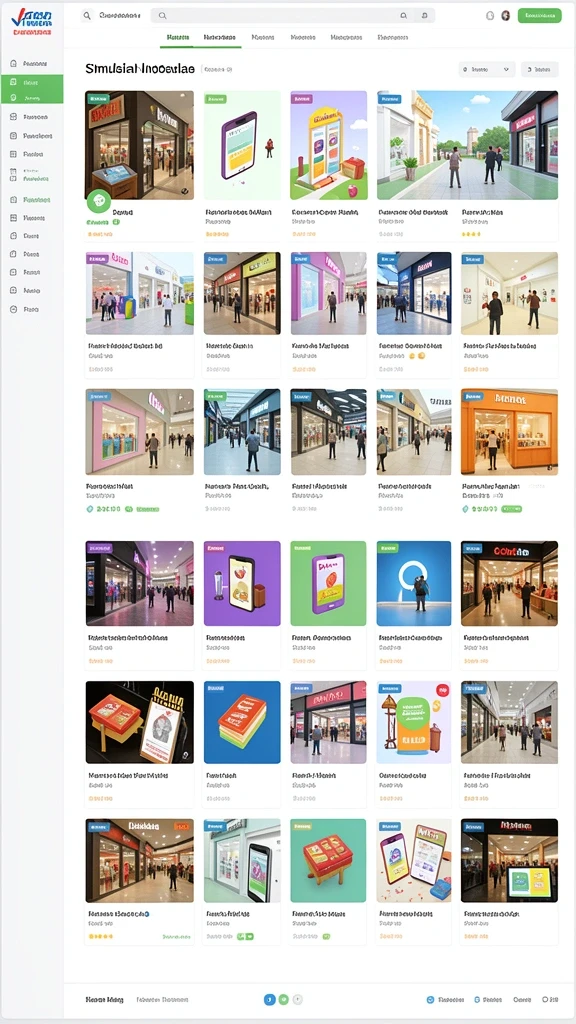
Task: Select the topmost sidebar home icon
Action: (x=13, y=64)
